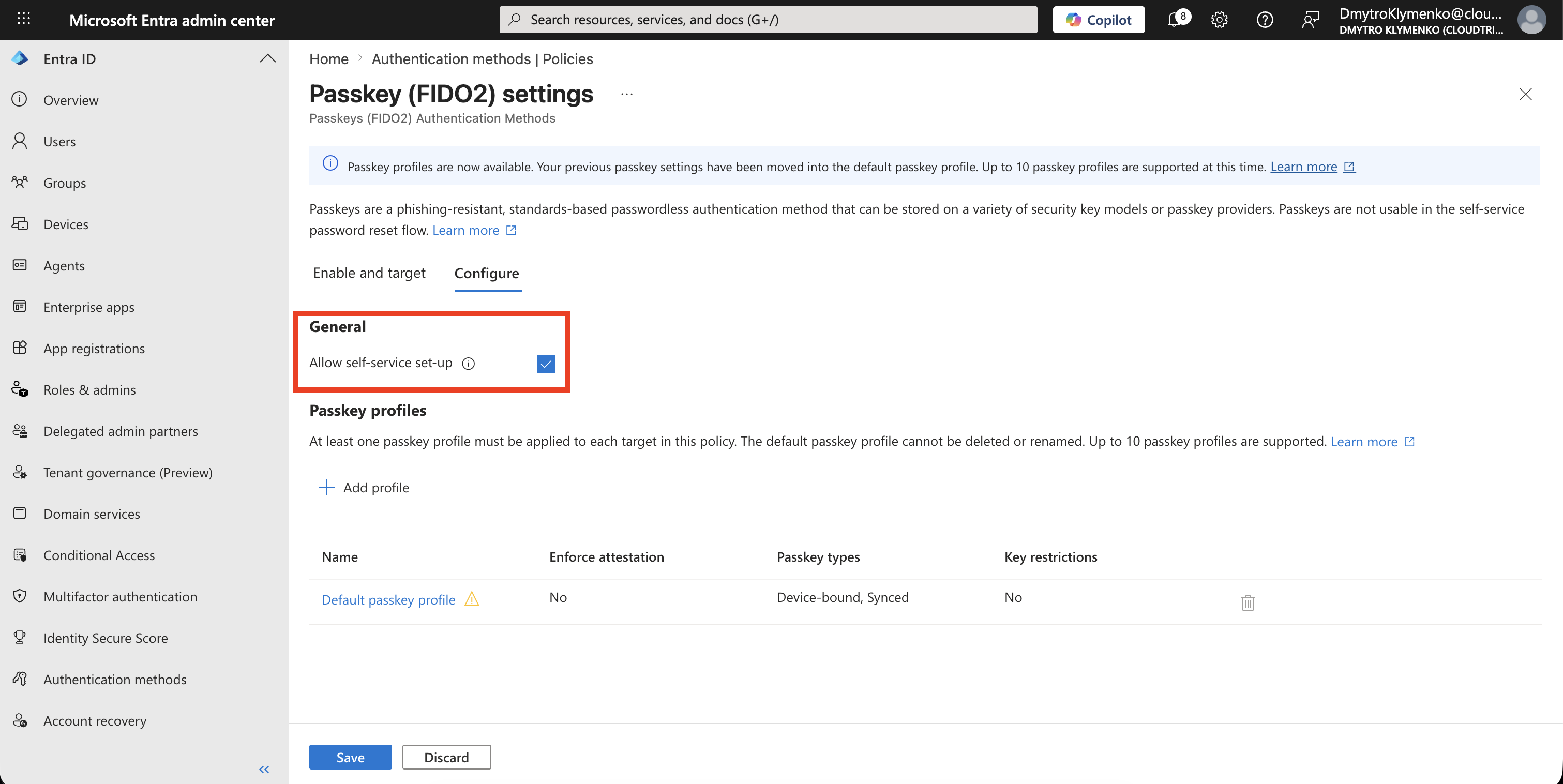This screenshot has height=784, width=1563.
Task: Click the Tenant governance icon
Action: [20, 472]
